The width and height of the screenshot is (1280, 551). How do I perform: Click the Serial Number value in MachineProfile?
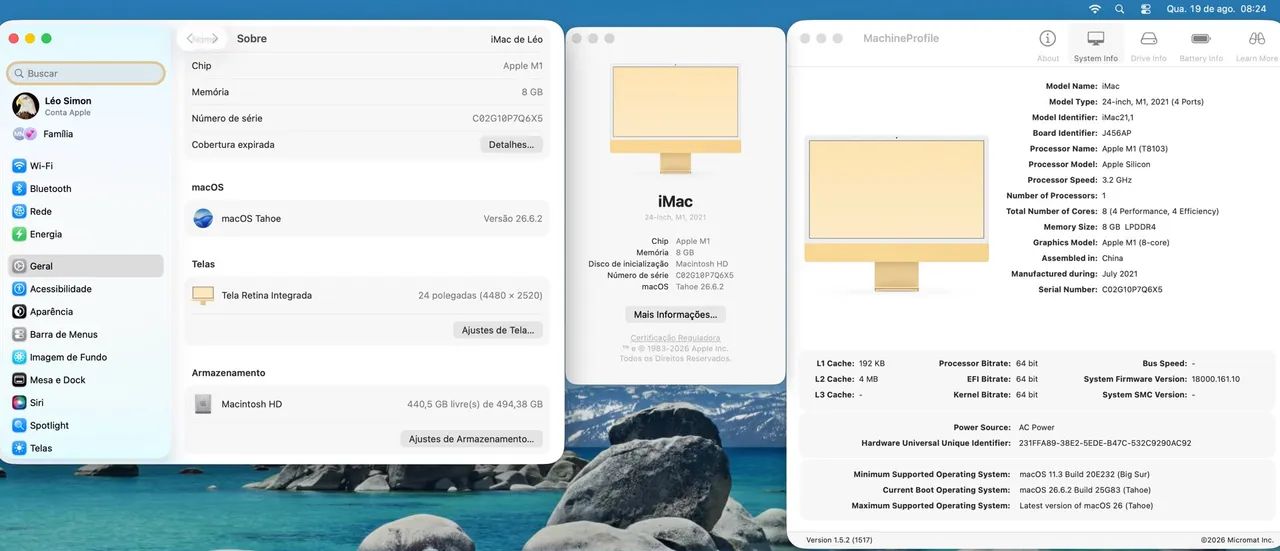(1132, 289)
